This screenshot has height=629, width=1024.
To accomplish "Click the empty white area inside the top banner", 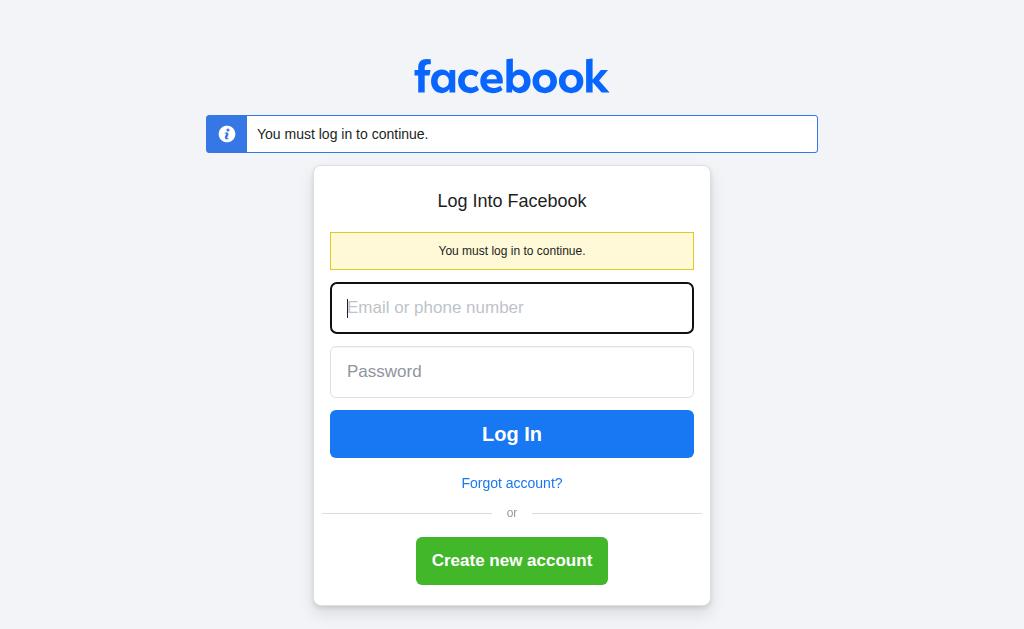I will pos(620,134).
